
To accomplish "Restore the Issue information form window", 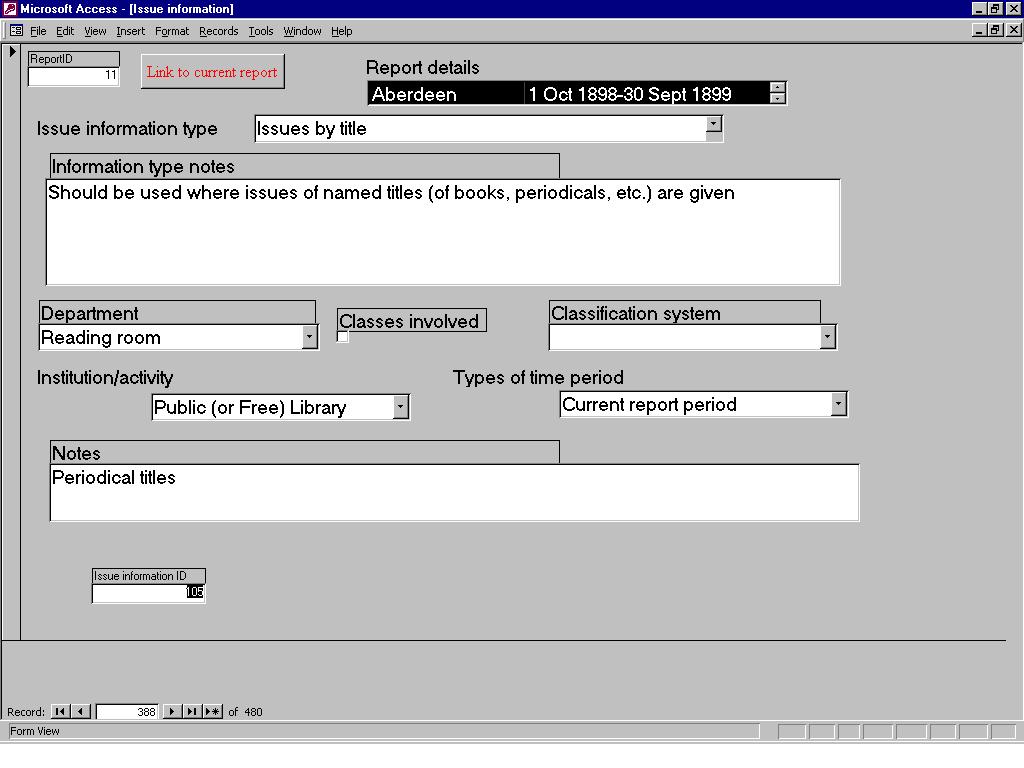I will [995, 30].
